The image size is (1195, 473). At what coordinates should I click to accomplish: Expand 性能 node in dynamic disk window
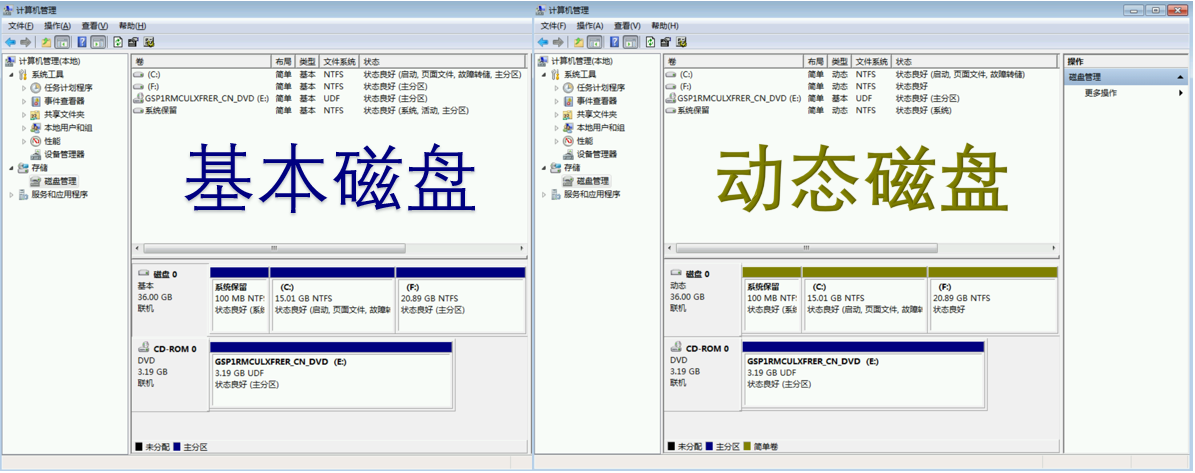556,141
